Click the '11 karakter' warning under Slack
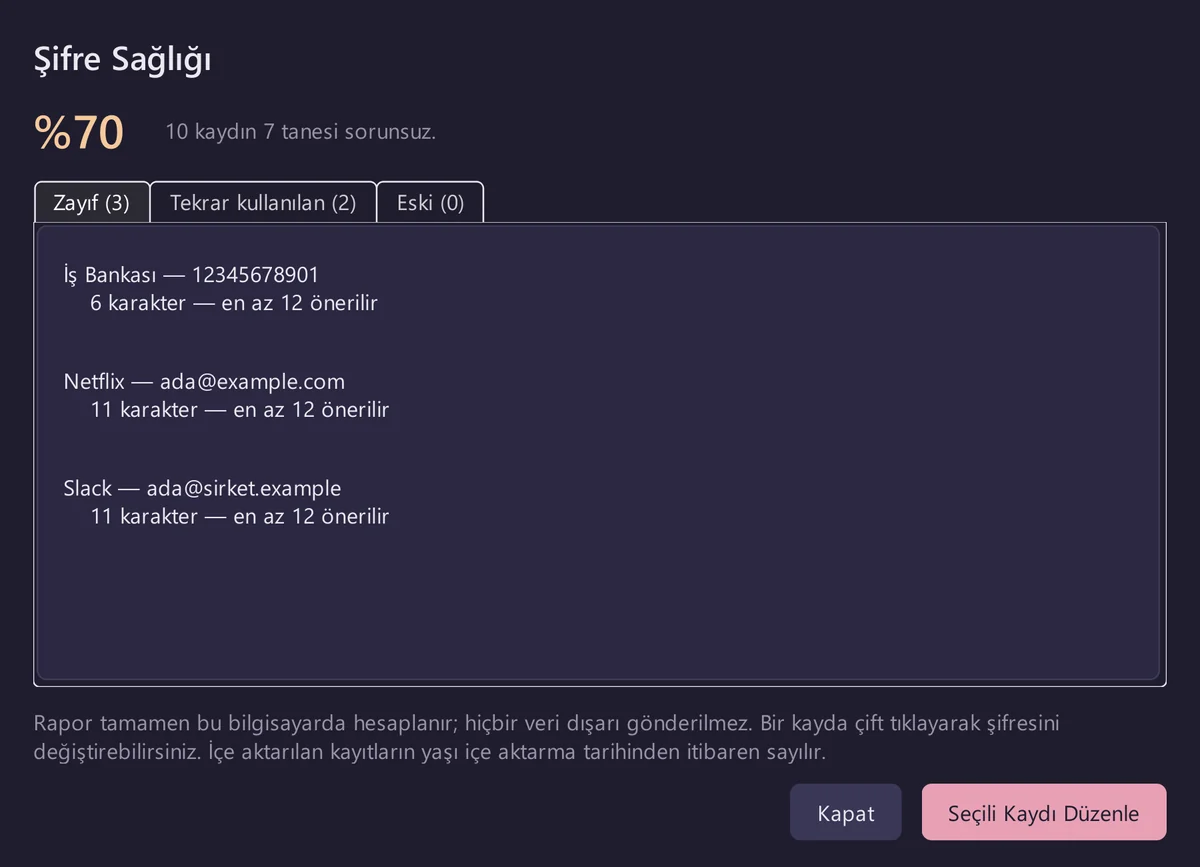 [x=240, y=517]
